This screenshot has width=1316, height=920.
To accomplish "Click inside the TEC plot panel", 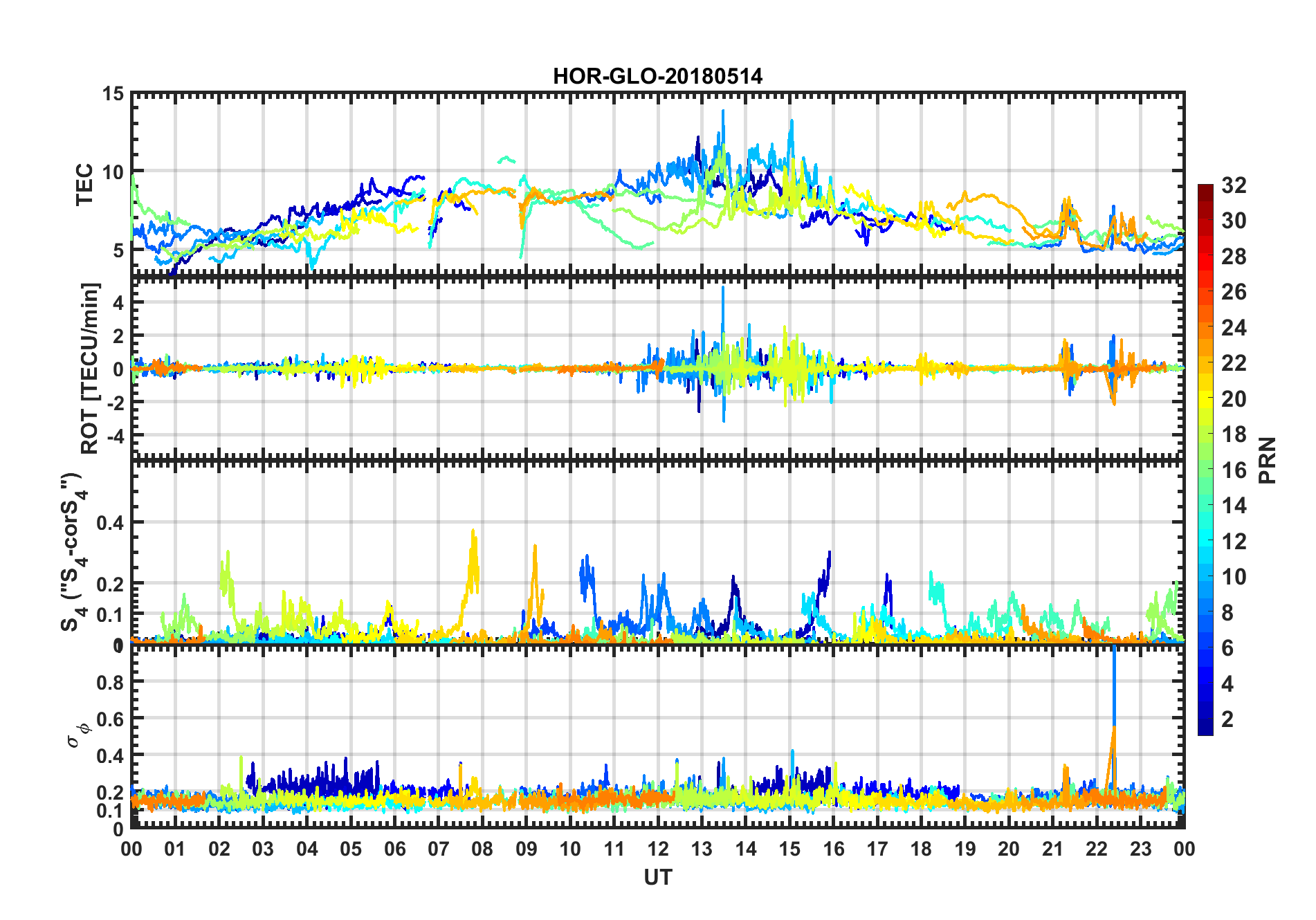I will click(x=658, y=185).
